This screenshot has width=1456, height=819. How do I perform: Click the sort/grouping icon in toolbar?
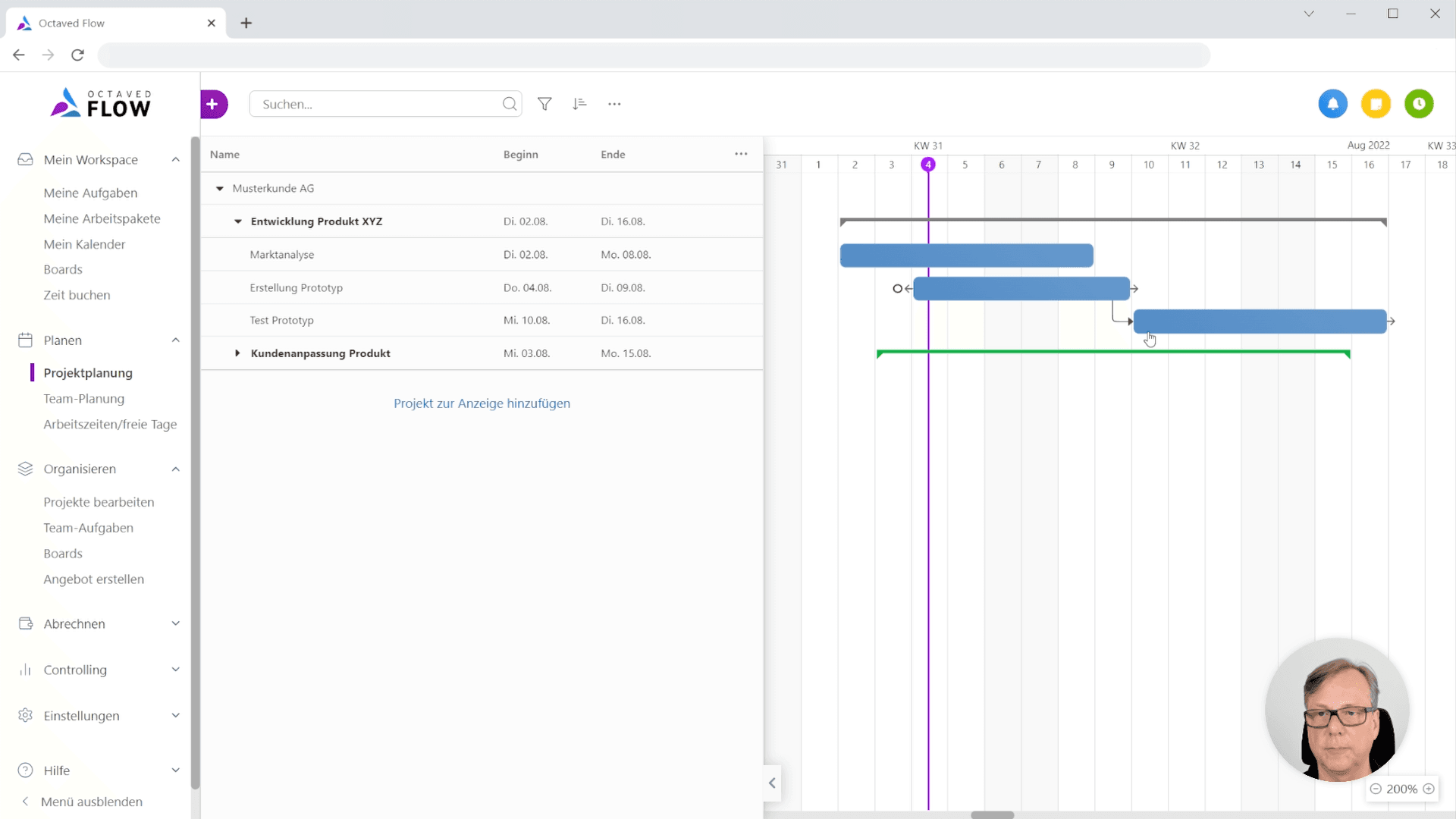click(580, 104)
